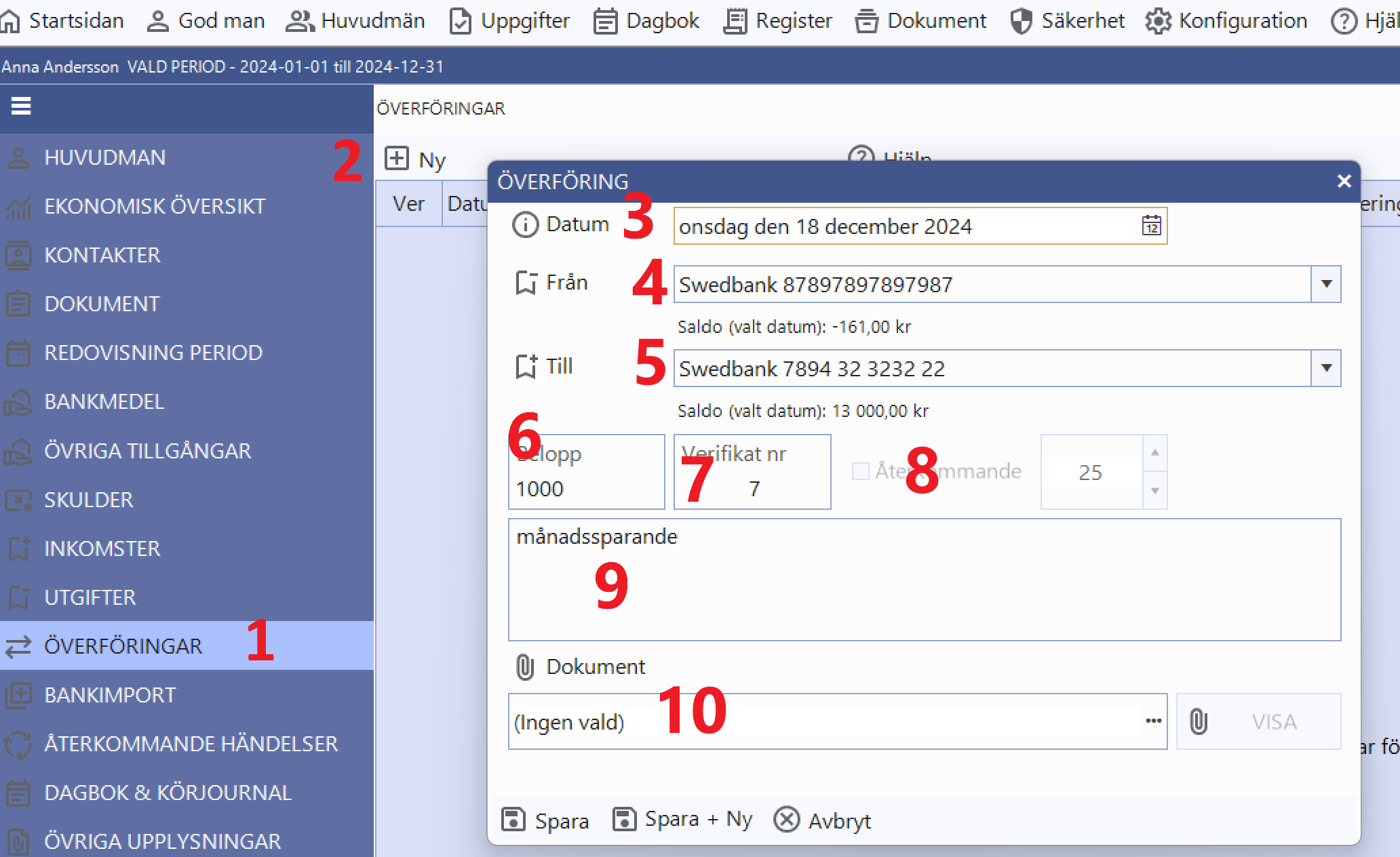
Task: Click the Belopp amount field
Action: 587,472
